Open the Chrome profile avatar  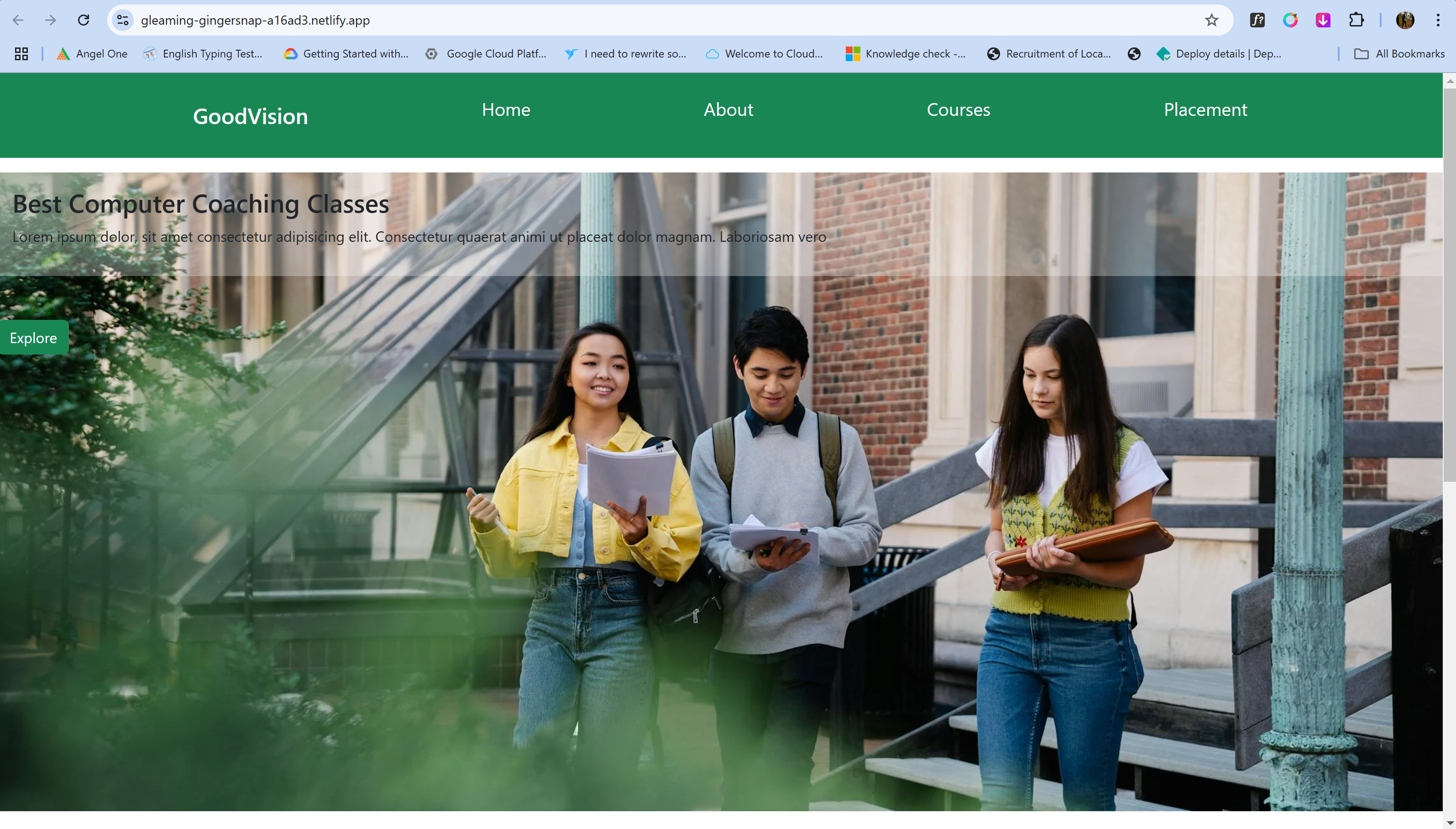[x=1405, y=21]
